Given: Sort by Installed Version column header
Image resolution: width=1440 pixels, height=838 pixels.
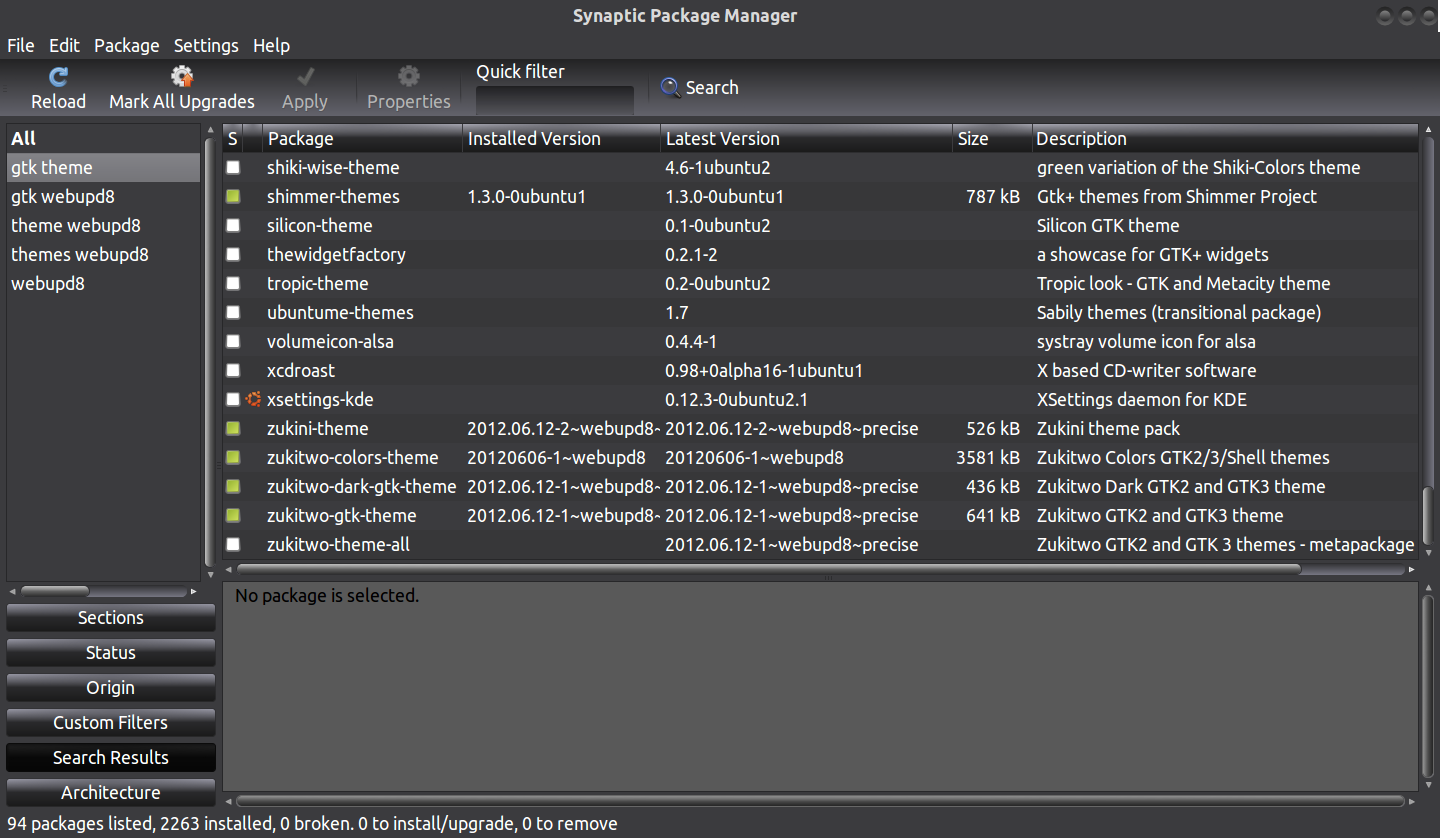Looking at the screenshot, I should pyautogui.click(x=561, y=138).
